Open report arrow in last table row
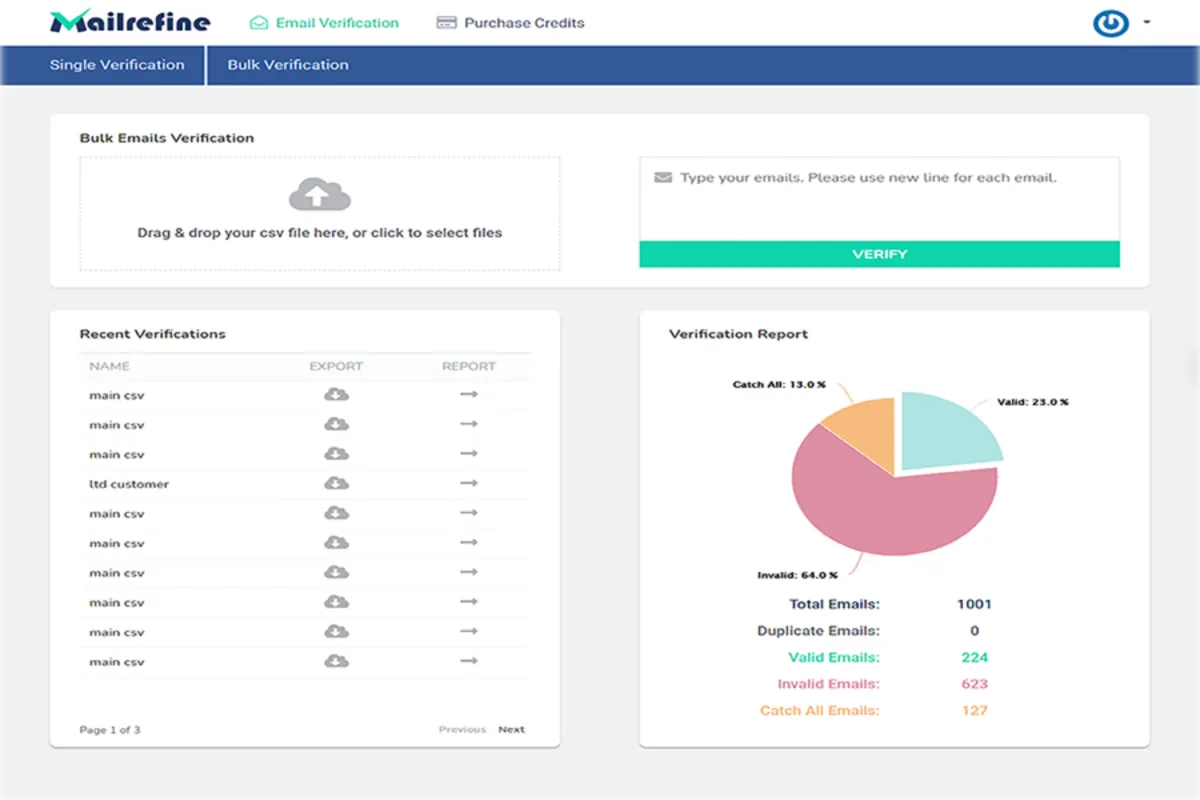Image resolution: width=1200 pixels, height=800 pixels. pyautogui.click(x=468, y=662)
